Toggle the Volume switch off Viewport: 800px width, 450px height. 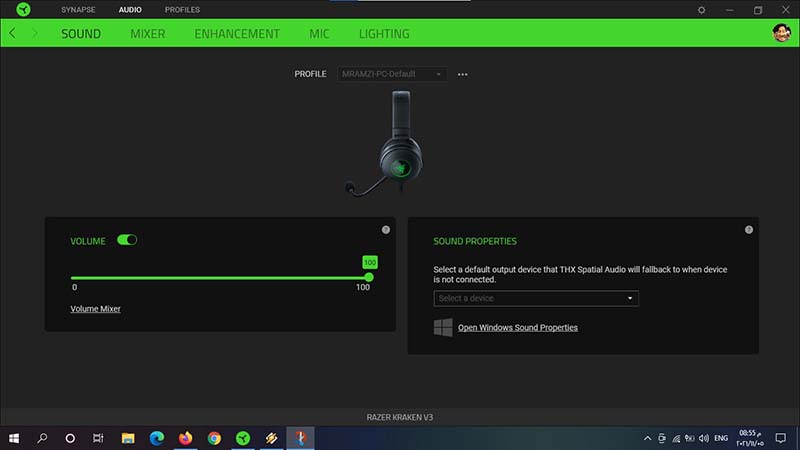pos(127,240)
